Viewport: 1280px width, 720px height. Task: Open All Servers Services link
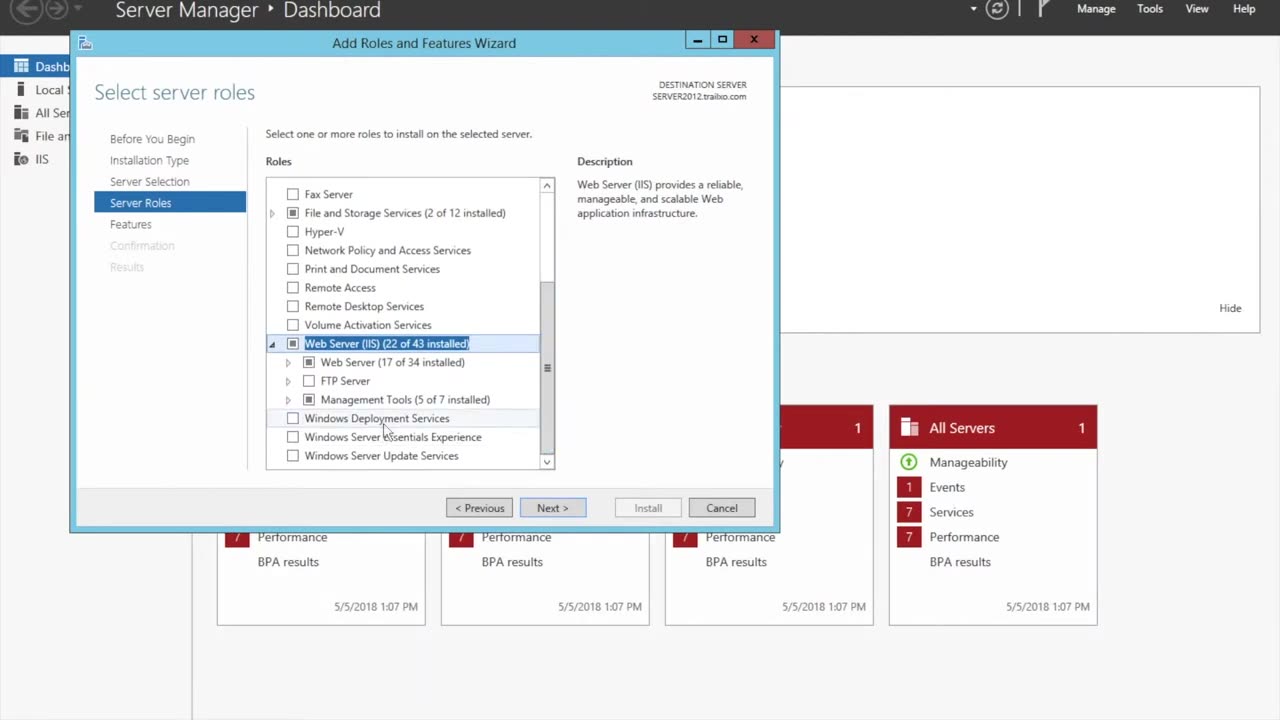[951, 512]
